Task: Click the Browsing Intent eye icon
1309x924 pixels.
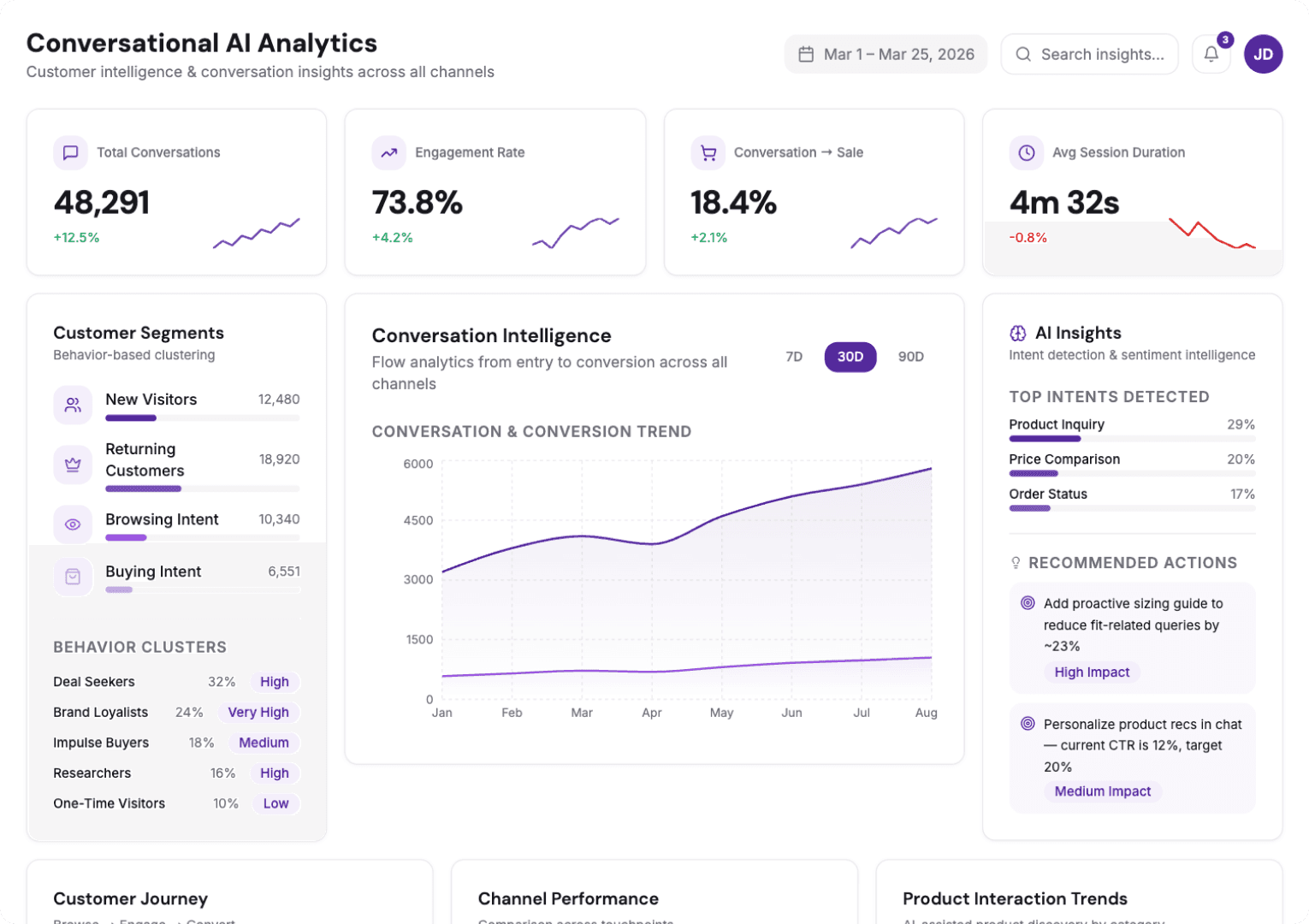Action: (x=73, y=524)
